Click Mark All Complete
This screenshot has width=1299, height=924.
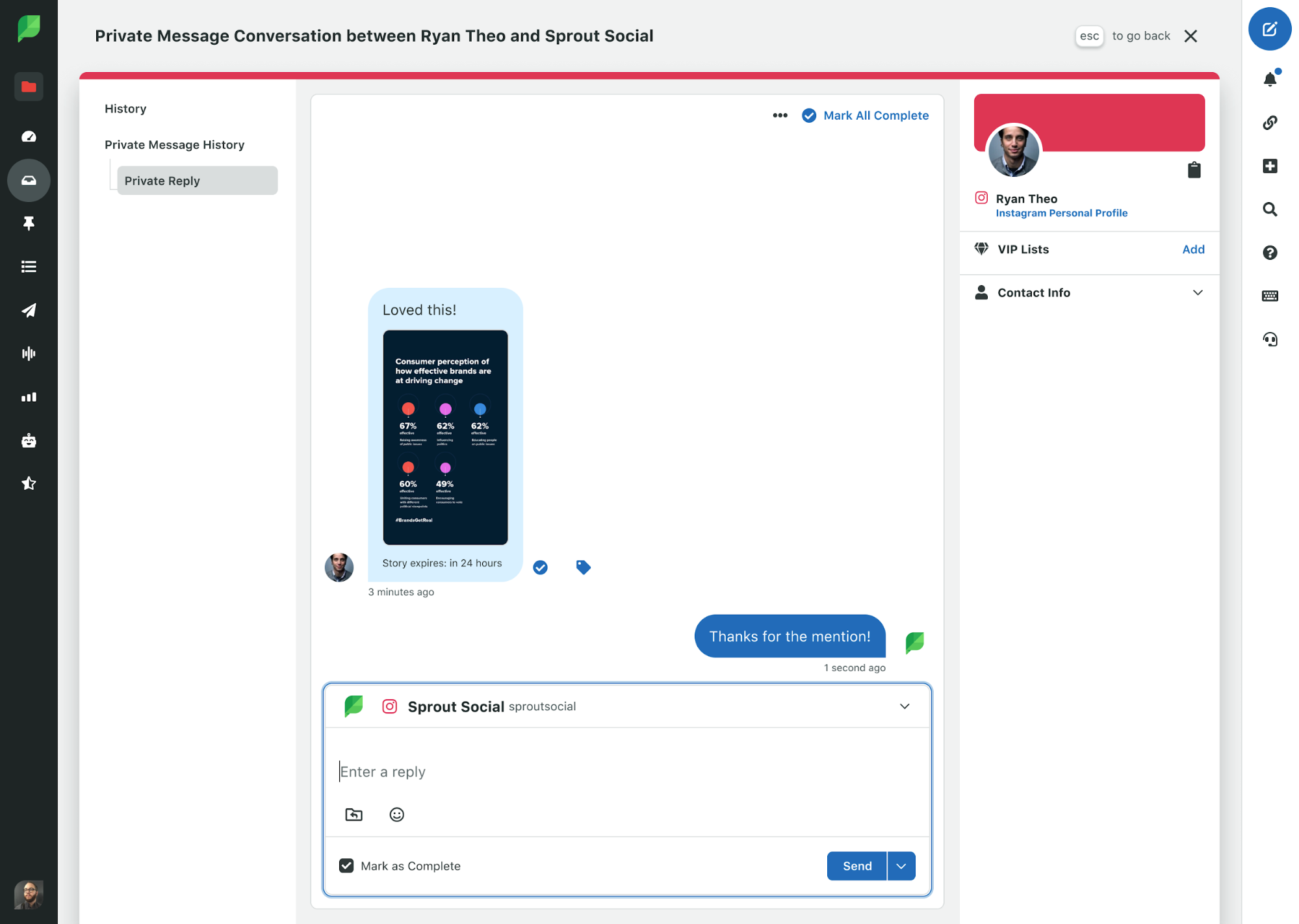coord(866,115)
